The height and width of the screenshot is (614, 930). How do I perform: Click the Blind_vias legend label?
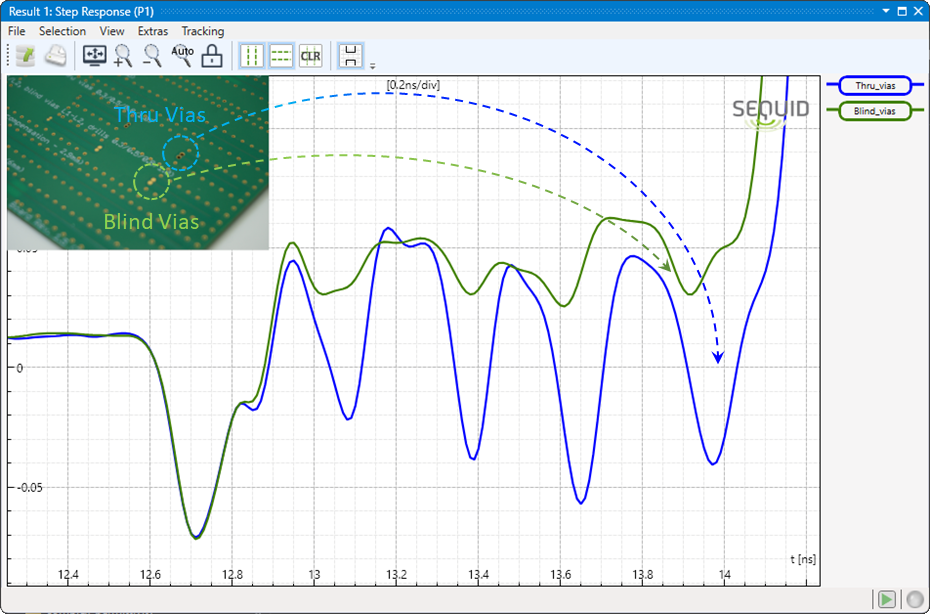(x=874, y=111)
